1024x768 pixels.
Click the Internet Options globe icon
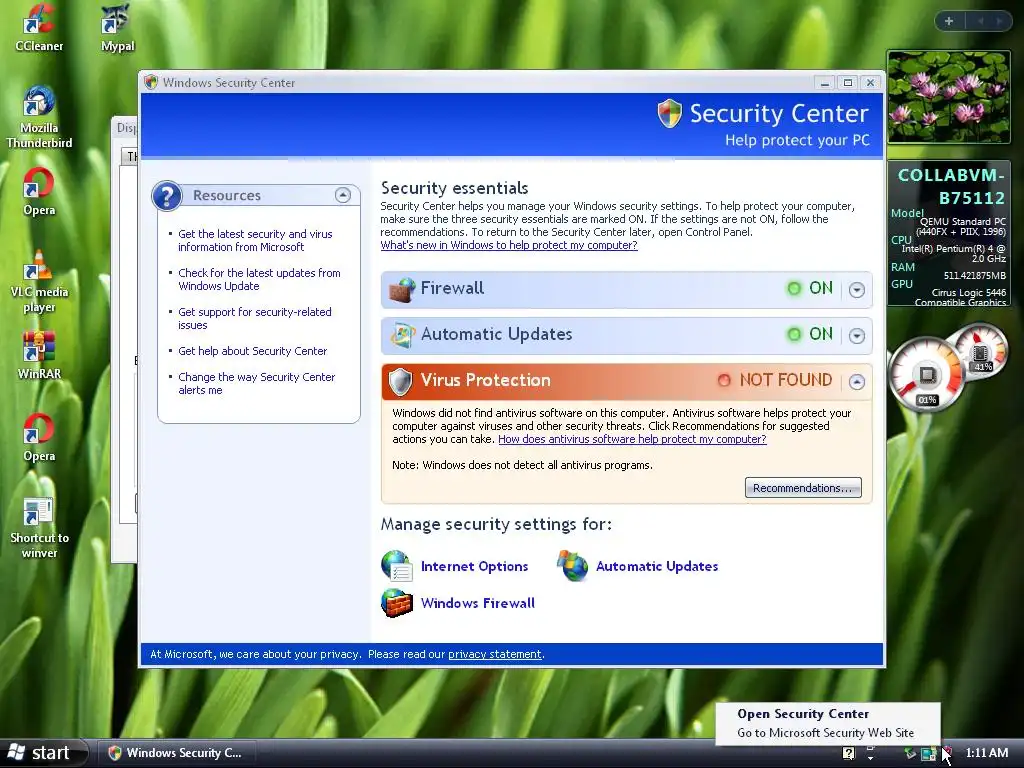click(x=396, y=566)
